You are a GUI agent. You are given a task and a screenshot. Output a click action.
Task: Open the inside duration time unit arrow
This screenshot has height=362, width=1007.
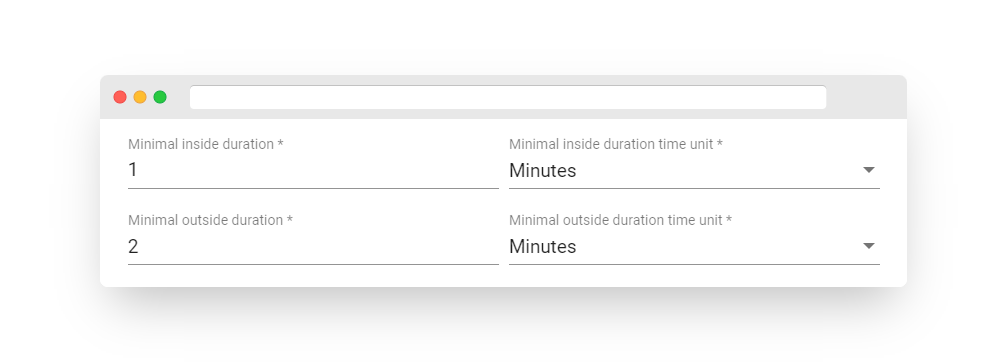tap(868, 170)
